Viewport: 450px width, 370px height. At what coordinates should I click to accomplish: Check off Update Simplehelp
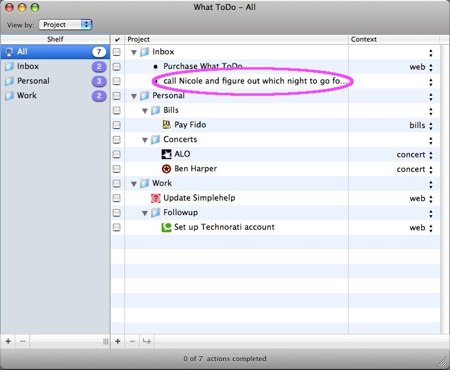click(x=117, y=198)
